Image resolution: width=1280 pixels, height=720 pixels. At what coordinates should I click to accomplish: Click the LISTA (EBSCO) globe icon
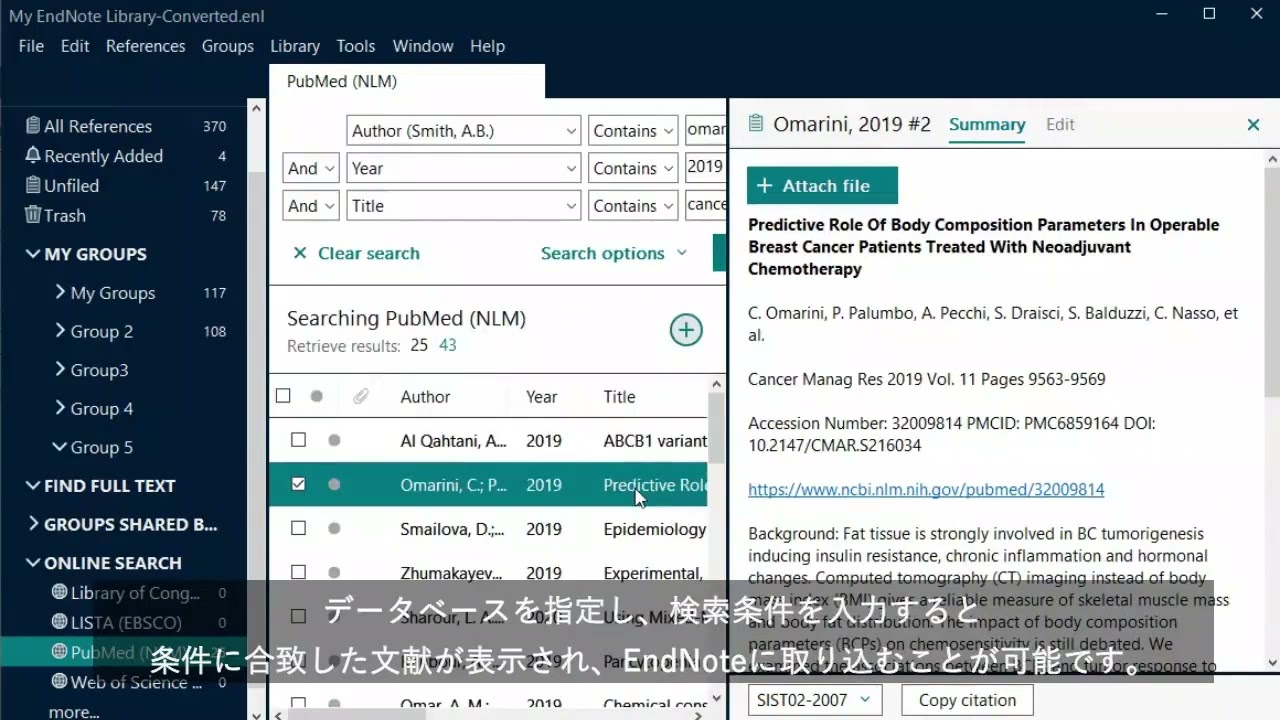pyautogui.click(x=59, y=622)
